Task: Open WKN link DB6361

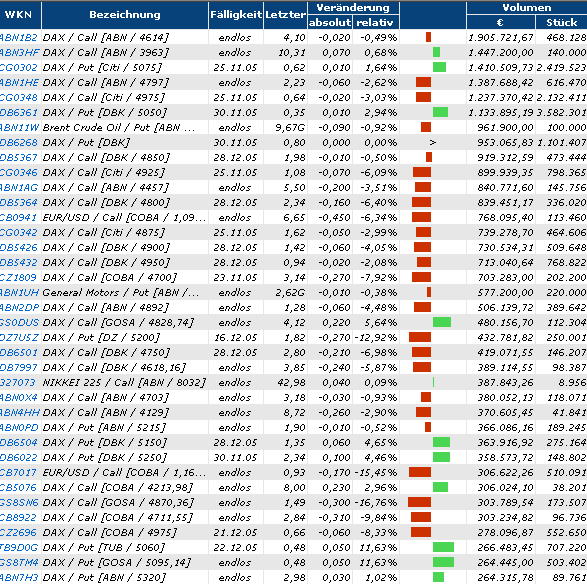Action: click(19, 112)
